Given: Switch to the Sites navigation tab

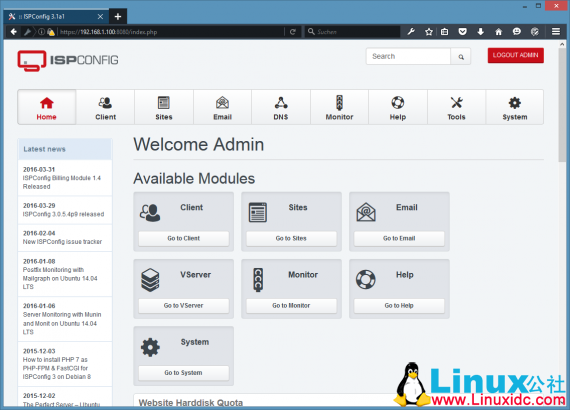Looking at the screenshot, I should tap(164, 107).
